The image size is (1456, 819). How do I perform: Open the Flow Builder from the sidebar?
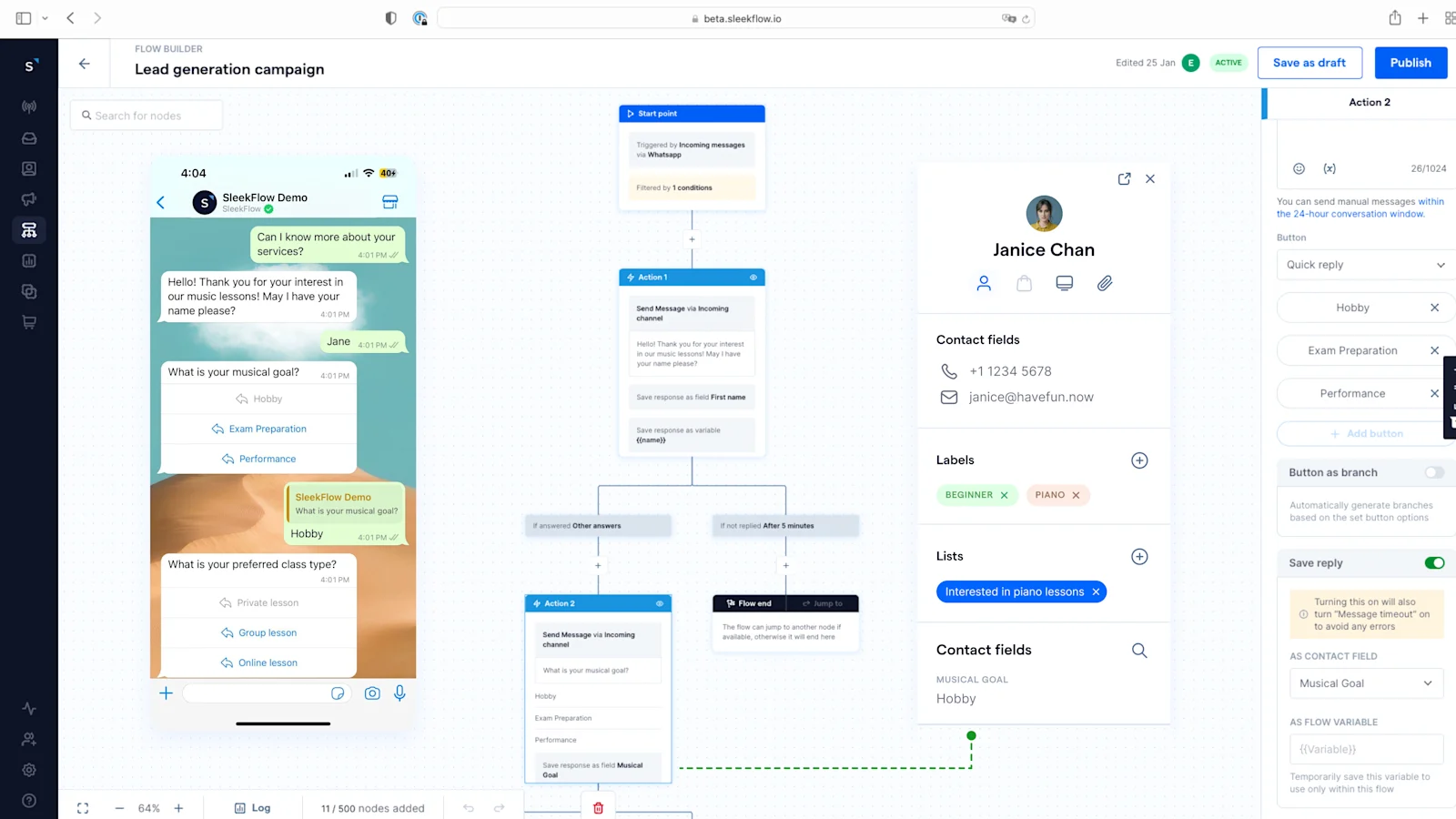[28, 230]
